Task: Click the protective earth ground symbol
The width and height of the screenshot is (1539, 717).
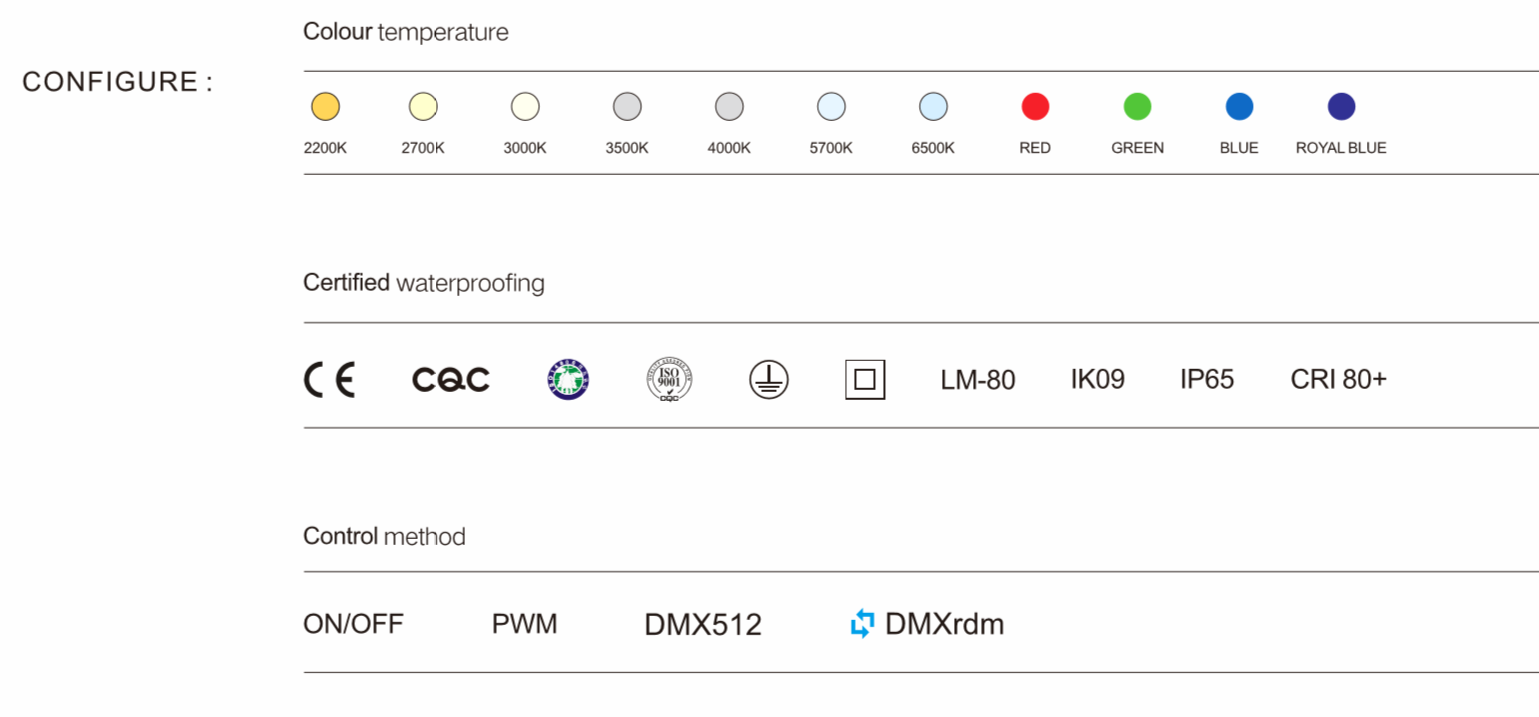Action: [x=768, y=380]
